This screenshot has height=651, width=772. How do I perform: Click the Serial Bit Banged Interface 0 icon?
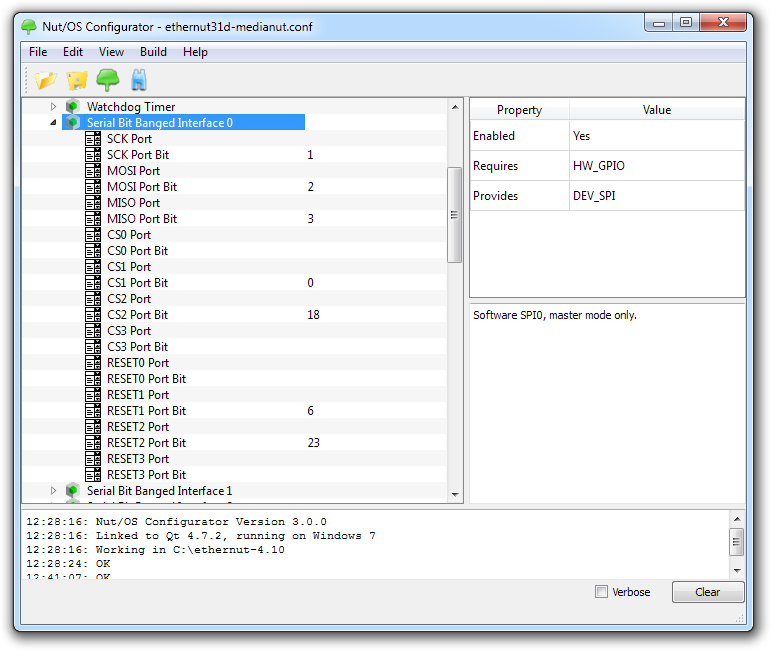[x=72, y=122]
